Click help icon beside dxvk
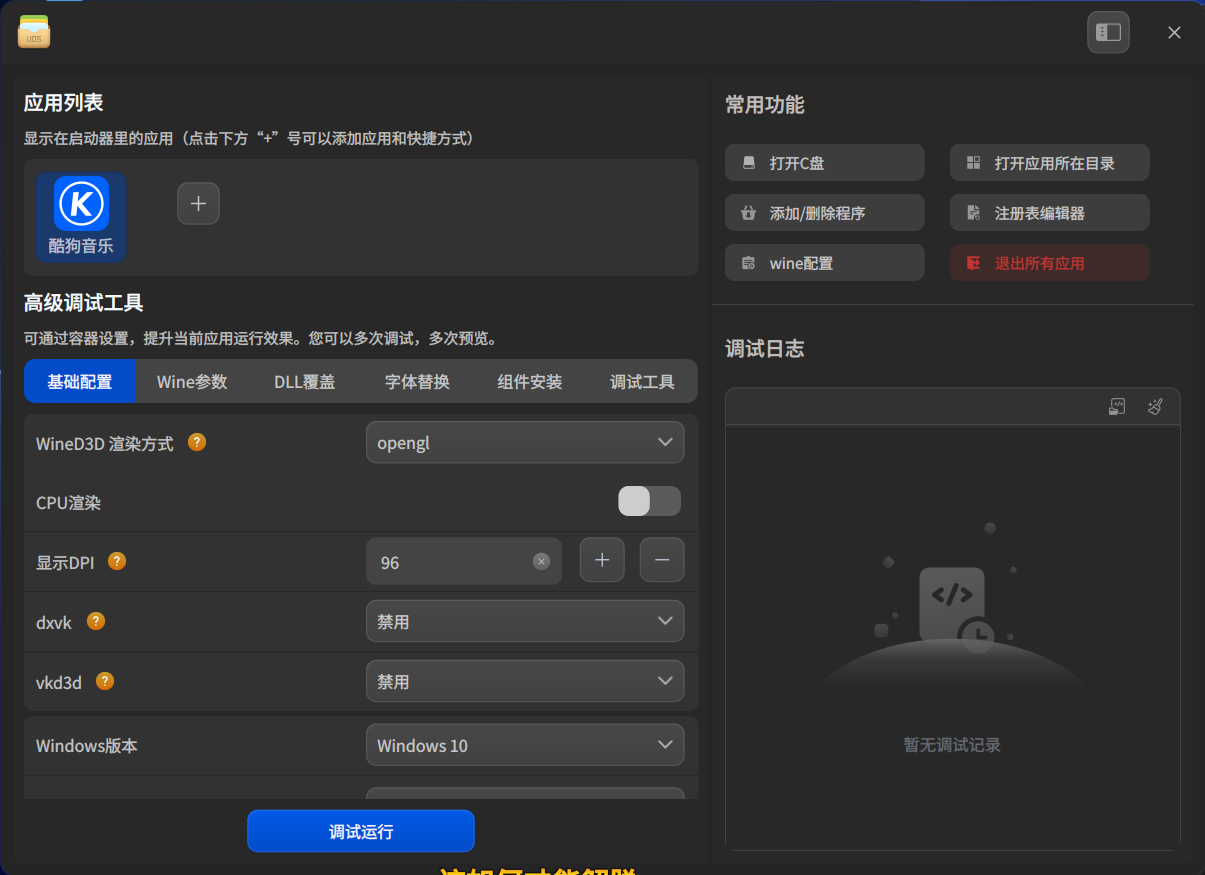The height and width of the screenshot is (875, 1205). pyautogui.click(x=96, y=621)
